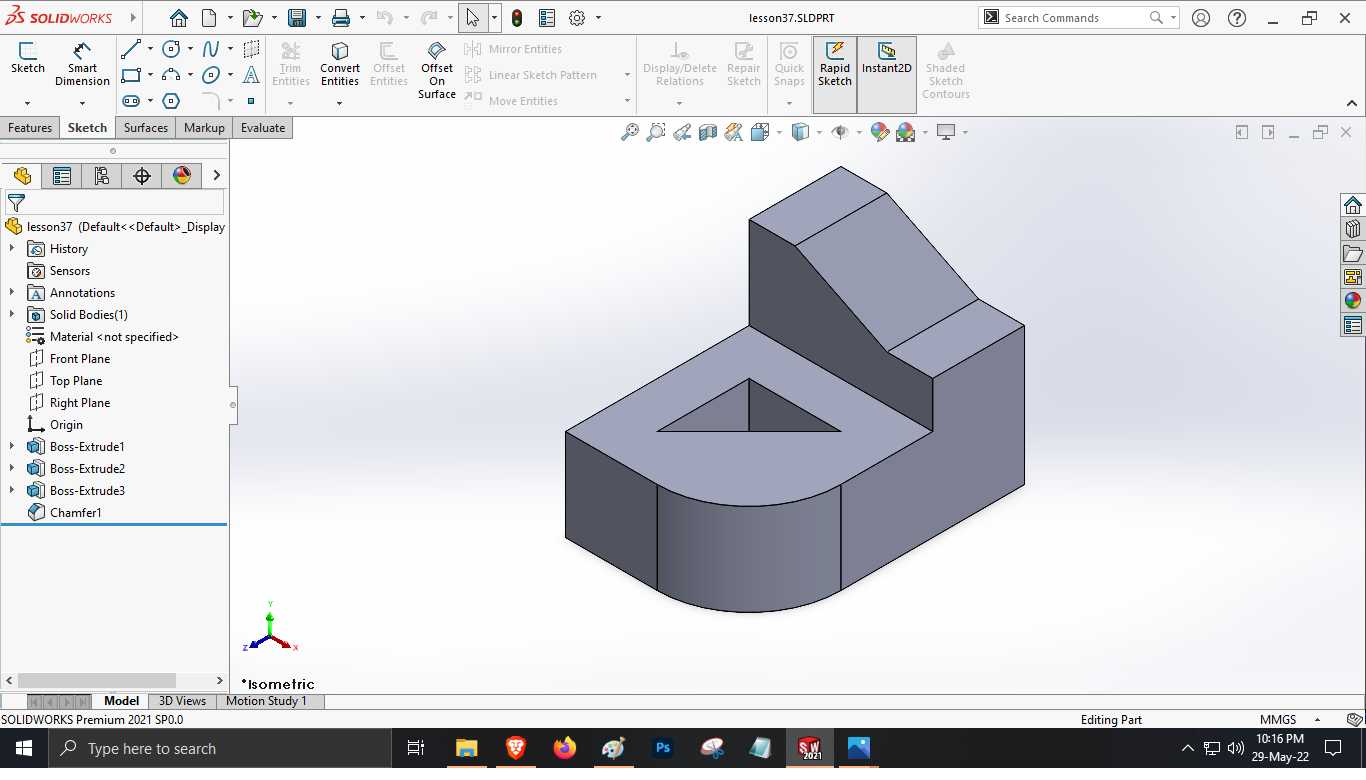Select the Circle sketch tool
Screen dimensions: 1366x780
(x=171, y=49)
